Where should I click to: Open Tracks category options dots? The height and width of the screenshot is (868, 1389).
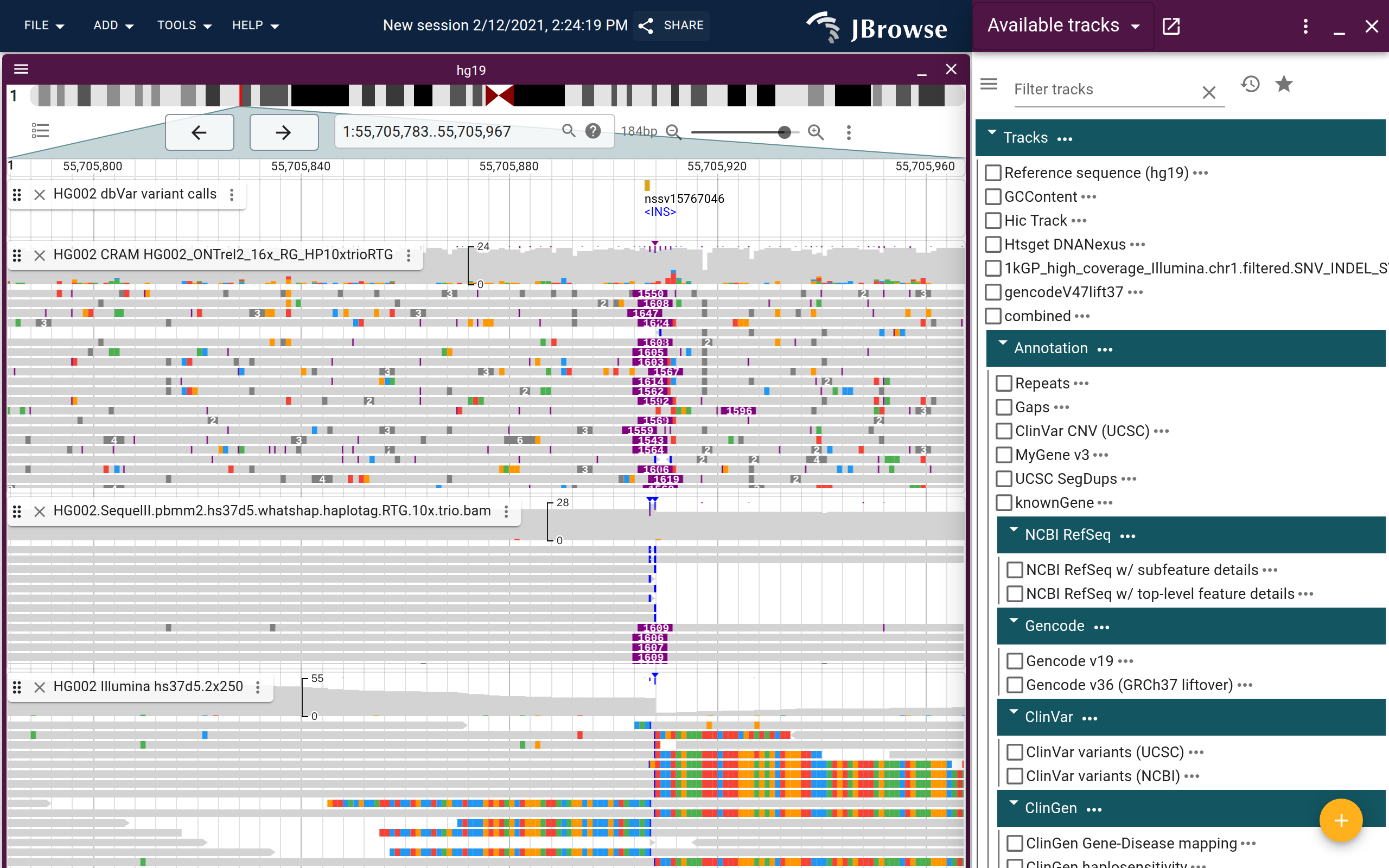point(1065,138)
